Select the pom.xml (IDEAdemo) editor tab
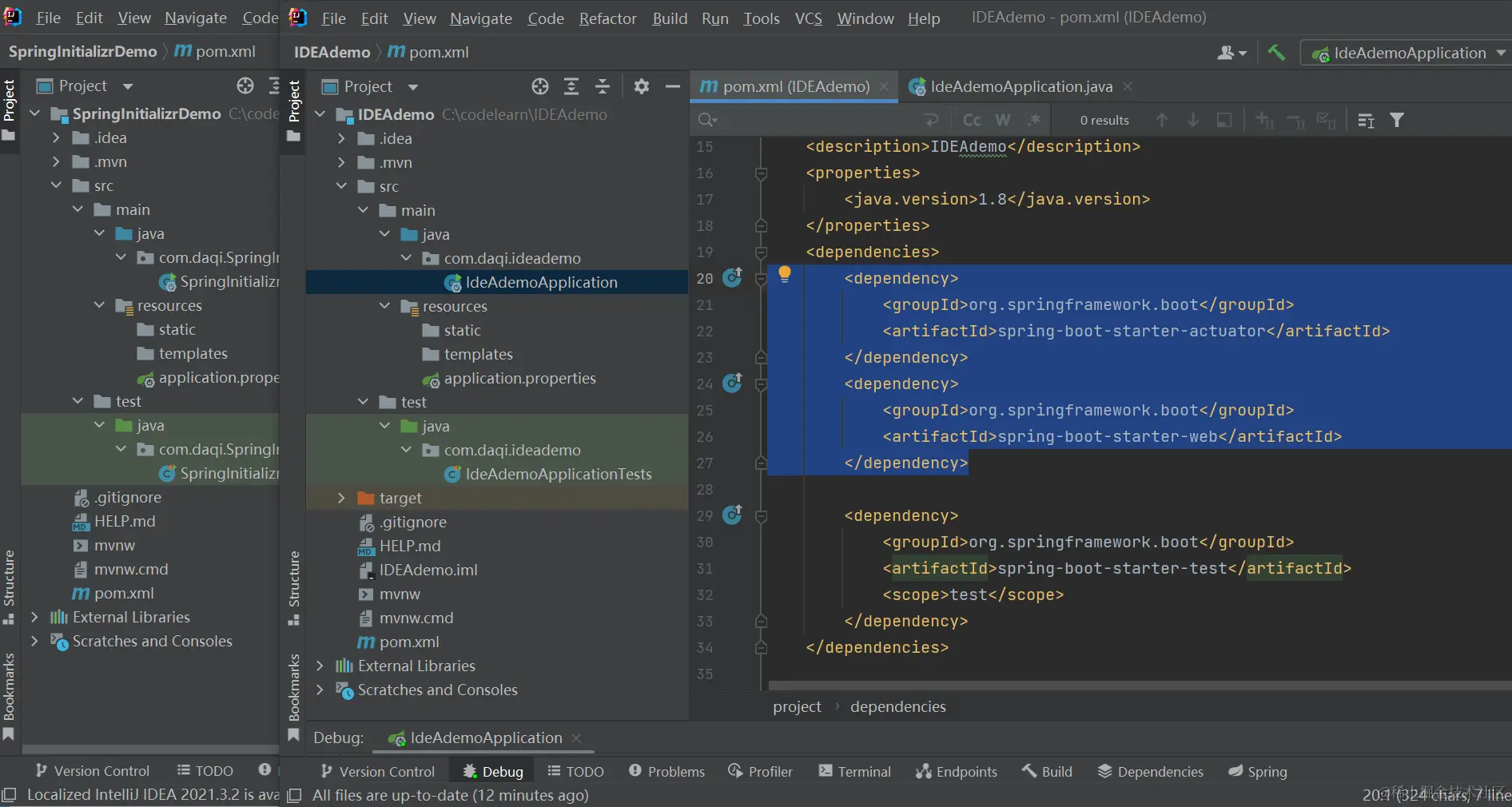Viewport: 1512px width, 807px height. 794,86
